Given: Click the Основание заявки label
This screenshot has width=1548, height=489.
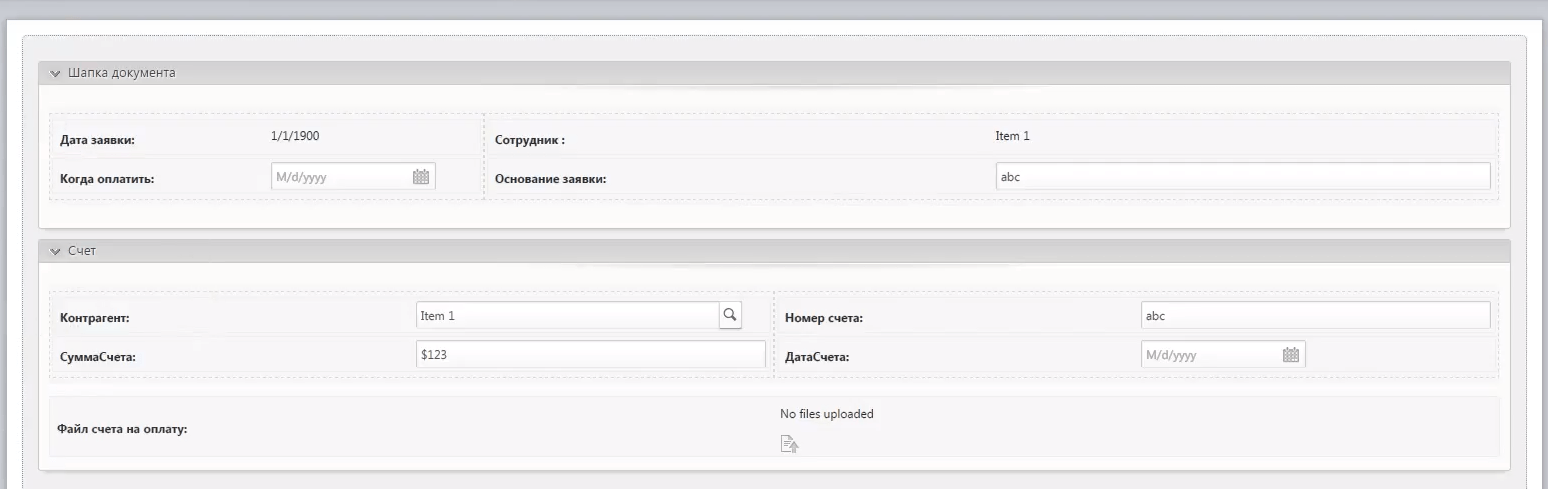Looking at the screenshot, I should point(551,179).
